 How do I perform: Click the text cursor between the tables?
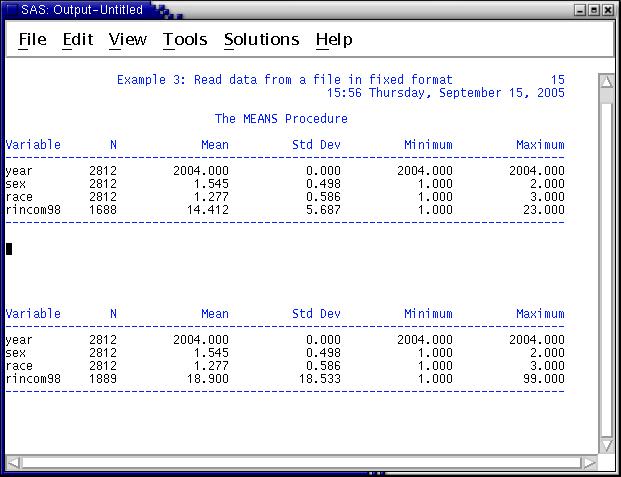9,248
